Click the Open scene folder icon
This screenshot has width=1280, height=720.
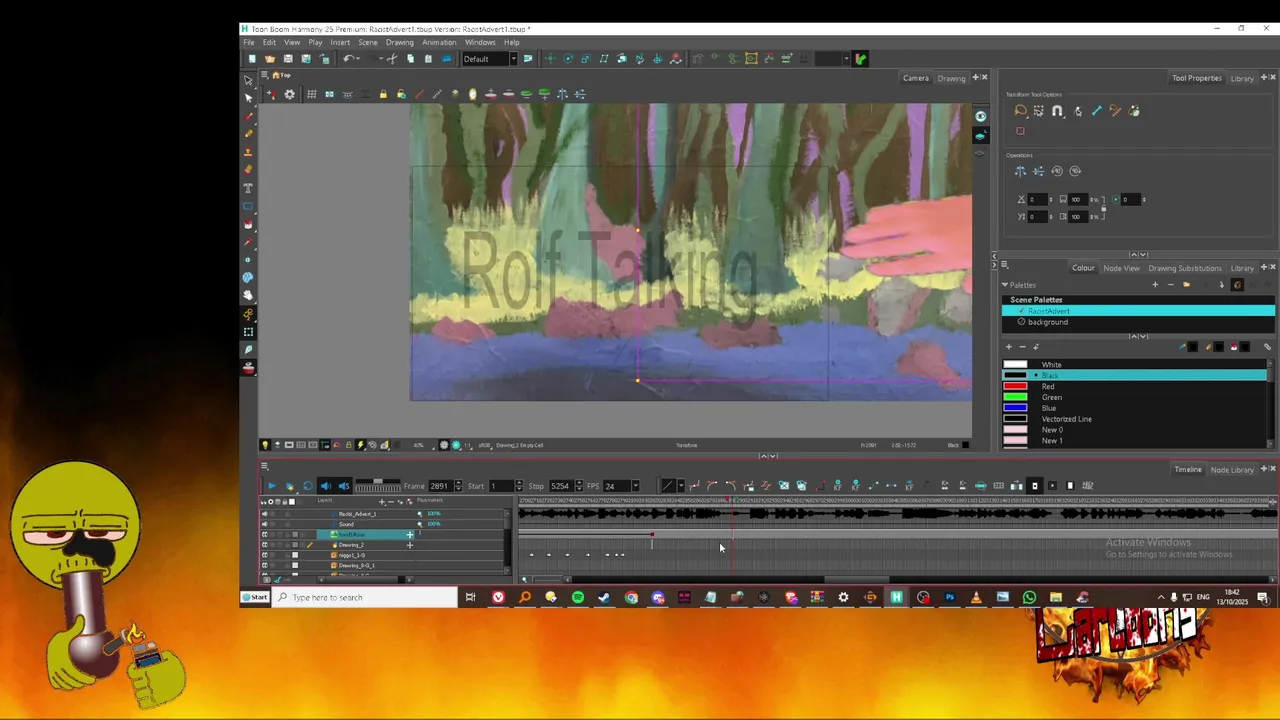(x=270, y=59)
